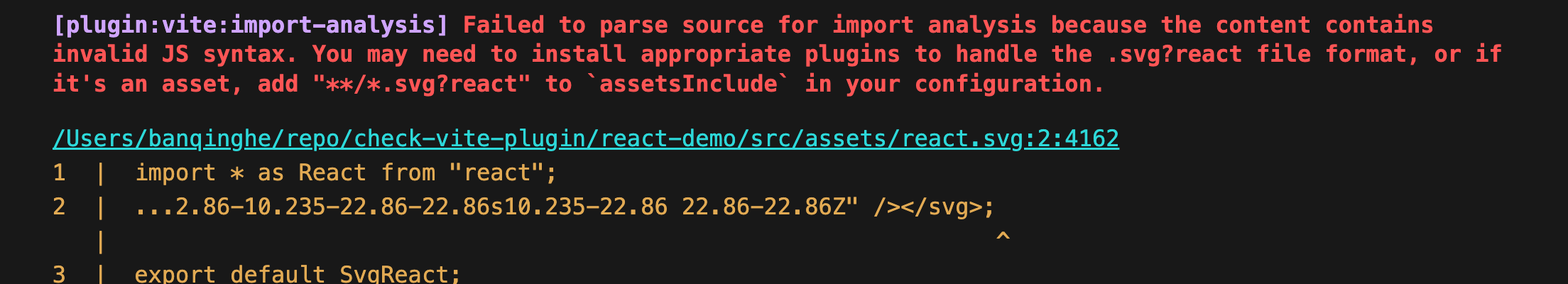Open the react.svg file path link
This screenshot has width=1568, height=284.
coord(585,138)
